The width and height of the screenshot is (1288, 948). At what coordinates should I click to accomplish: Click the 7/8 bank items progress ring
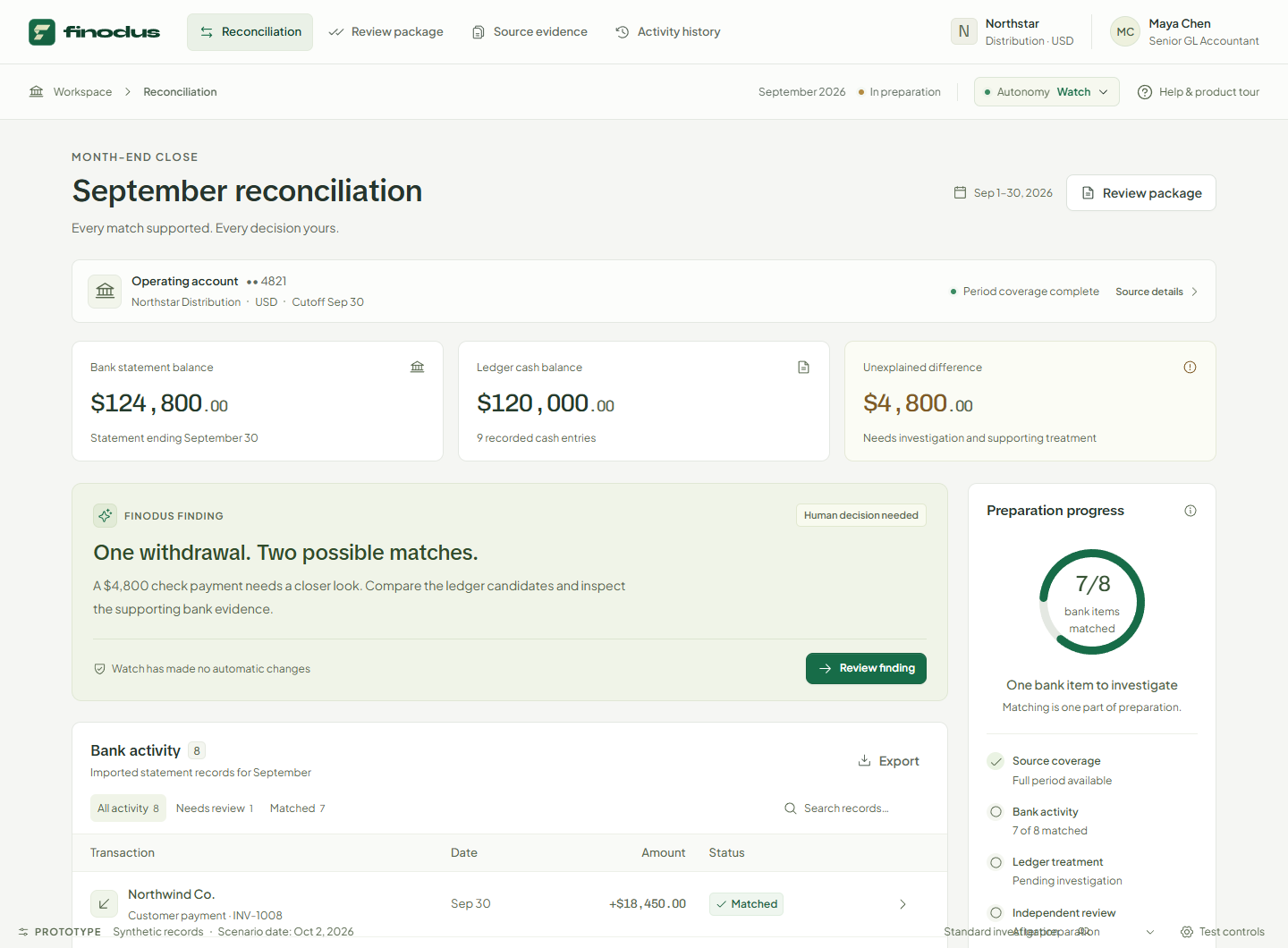1092,602
